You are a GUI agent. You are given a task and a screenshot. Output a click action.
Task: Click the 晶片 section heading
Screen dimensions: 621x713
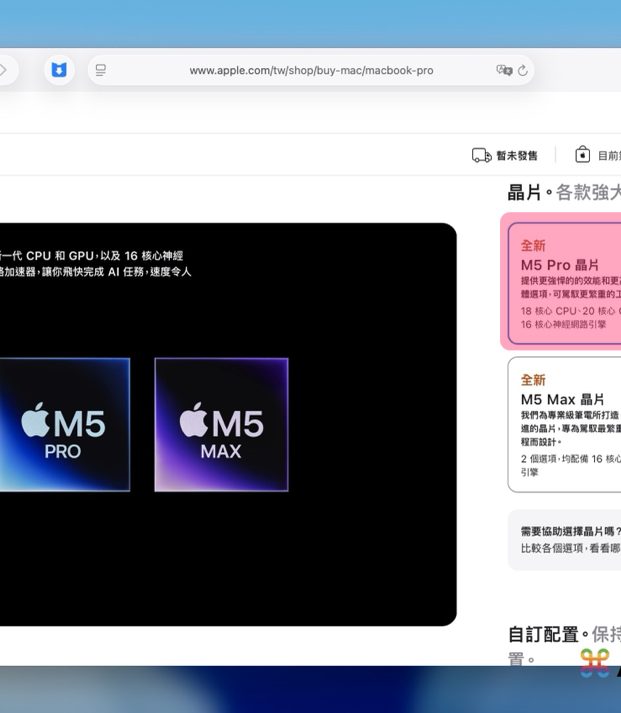pyautogui.click(x=526, y=192)
